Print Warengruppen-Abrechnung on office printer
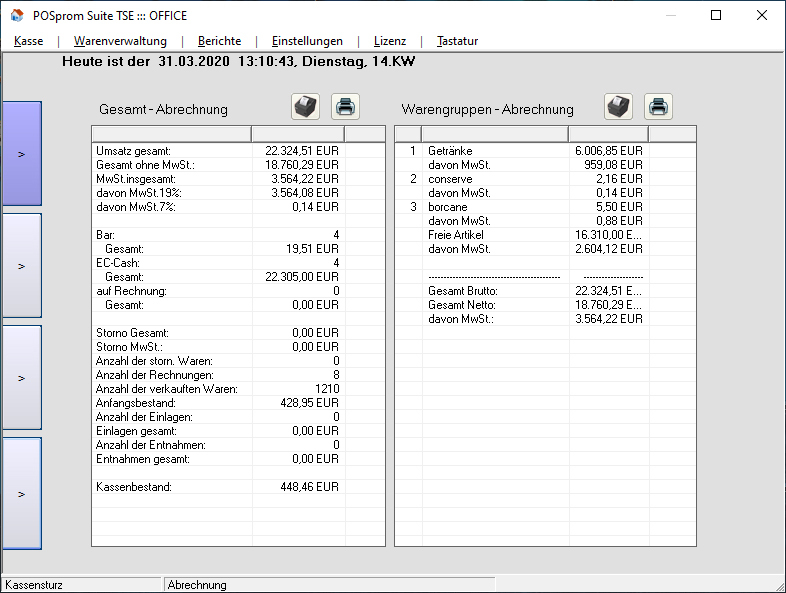Viewport: 786px width, 593px height. 658,107
